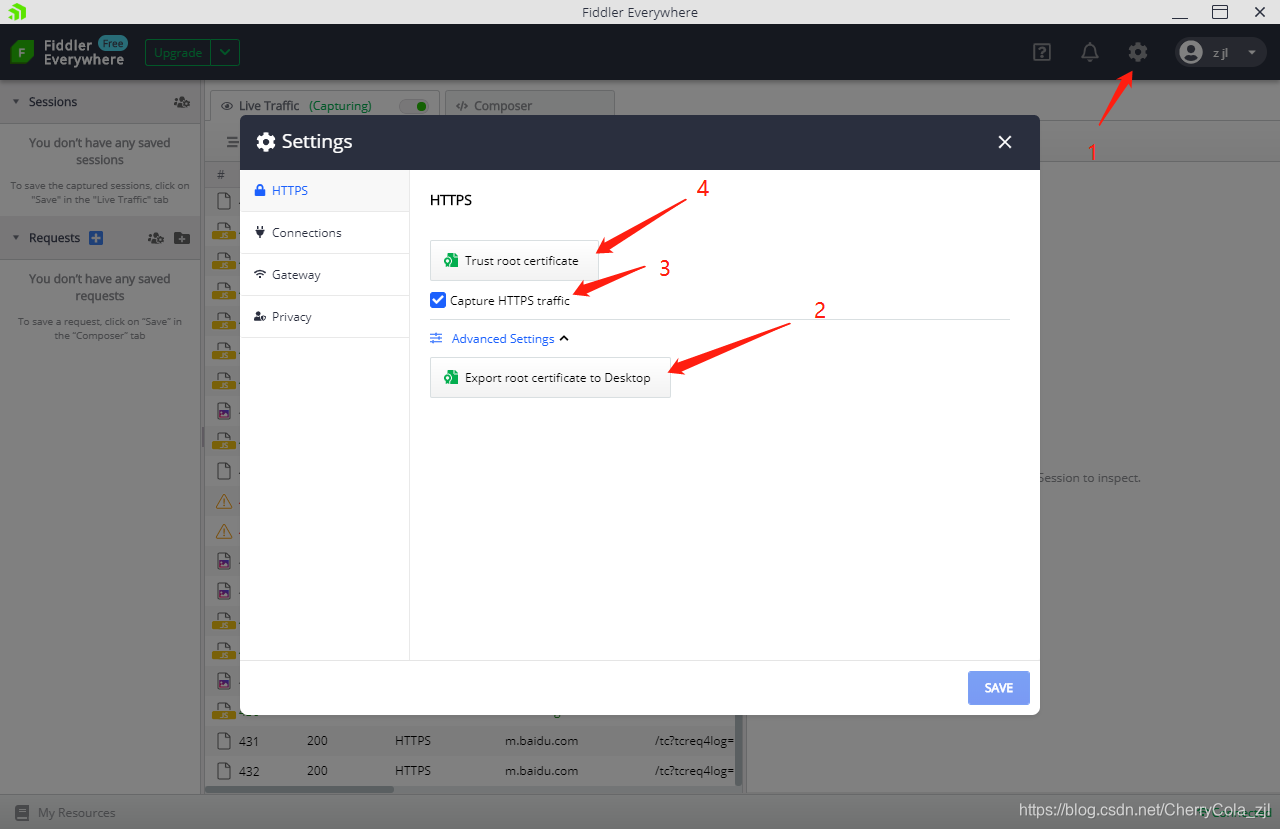Click the Upgrade button
1280x829 pixels.
pos(179,53)
